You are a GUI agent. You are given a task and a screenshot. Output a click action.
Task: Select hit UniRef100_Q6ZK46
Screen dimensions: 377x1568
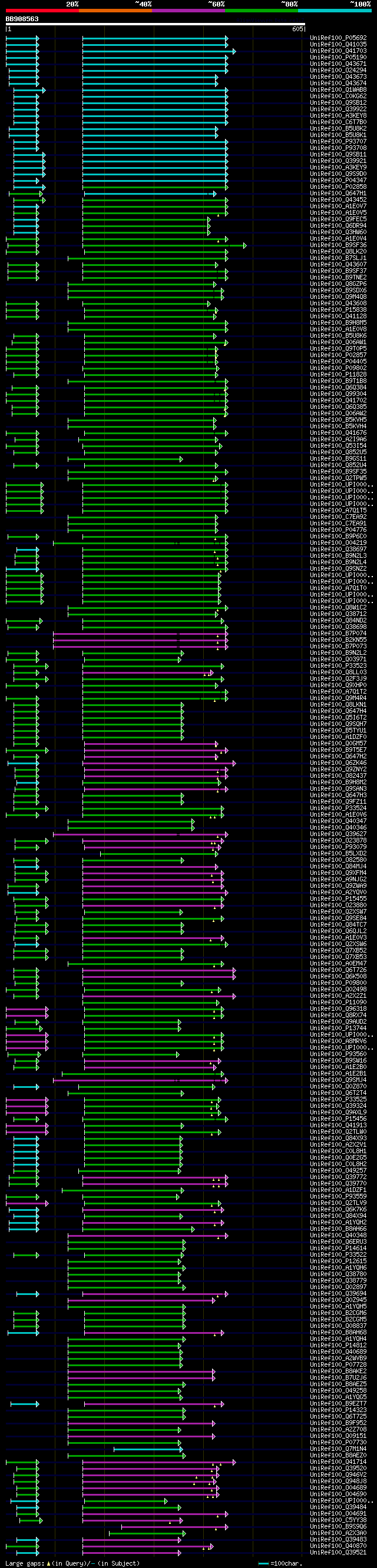(x=338, y=763)
